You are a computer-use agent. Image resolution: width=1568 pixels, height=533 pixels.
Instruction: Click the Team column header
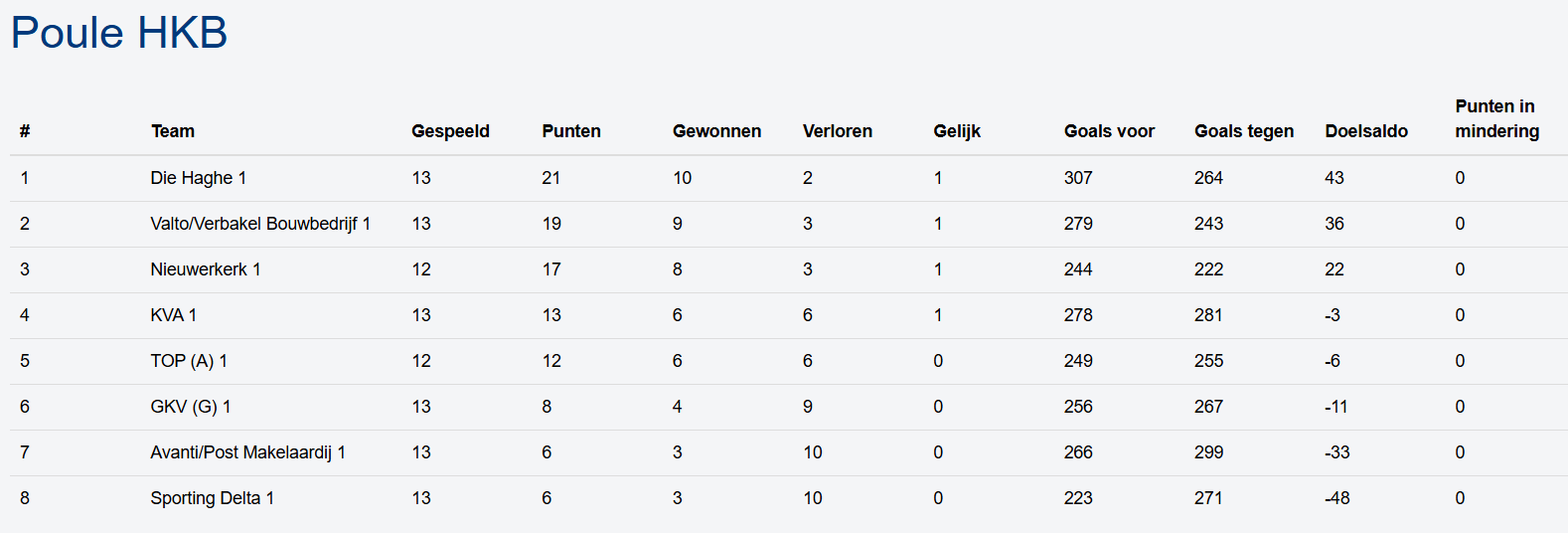coord(173,131)
